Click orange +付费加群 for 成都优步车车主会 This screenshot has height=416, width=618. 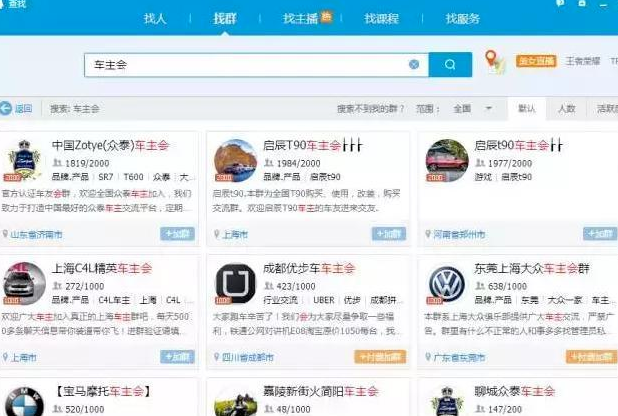[380, 357]
